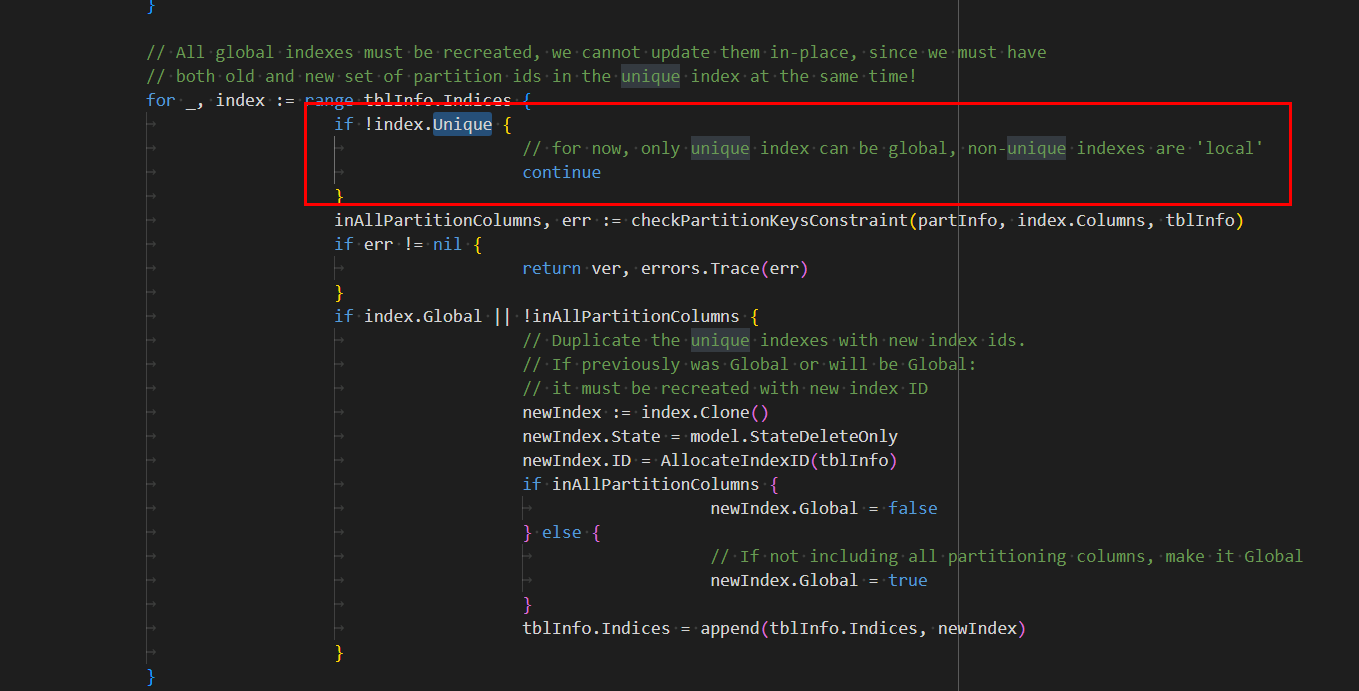
Task: Click 'AllocateIndexID' function name
Action: (x=734, y=460)
